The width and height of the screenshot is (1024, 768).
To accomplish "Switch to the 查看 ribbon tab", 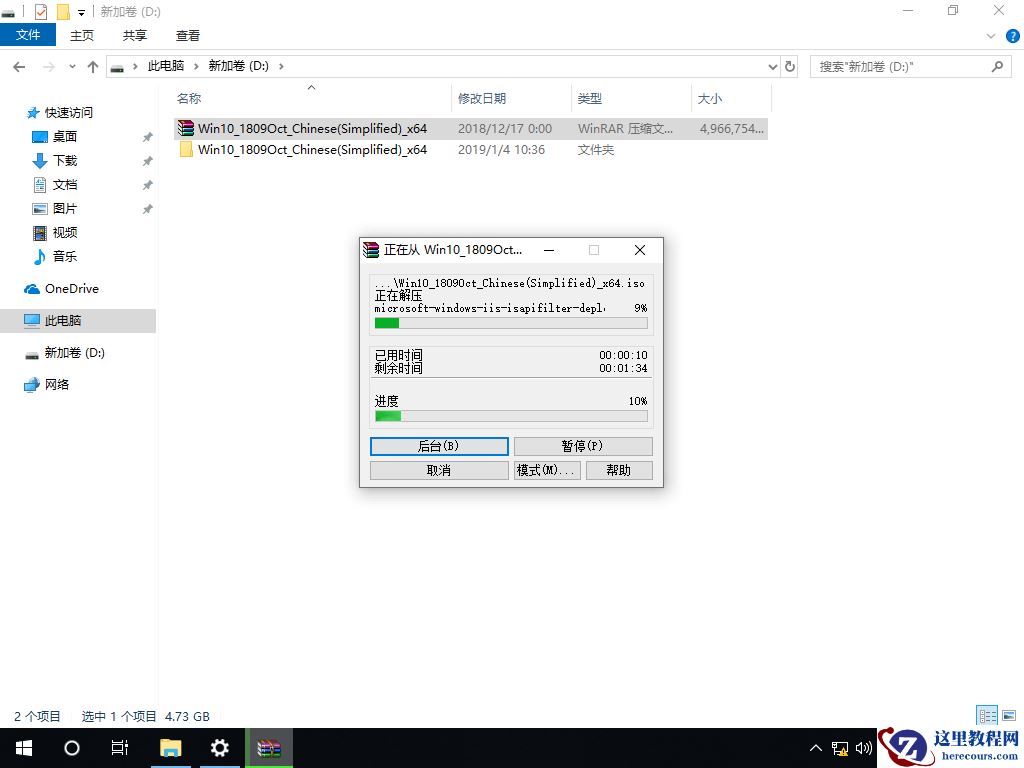I will (190, 35).
